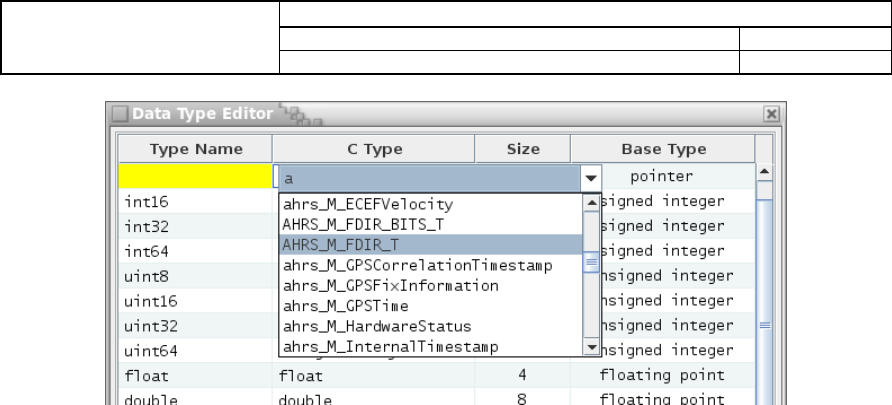Click the Base Type column header
Screen dimensions: 892x405
pyautogui.click(x=663, y=149)
